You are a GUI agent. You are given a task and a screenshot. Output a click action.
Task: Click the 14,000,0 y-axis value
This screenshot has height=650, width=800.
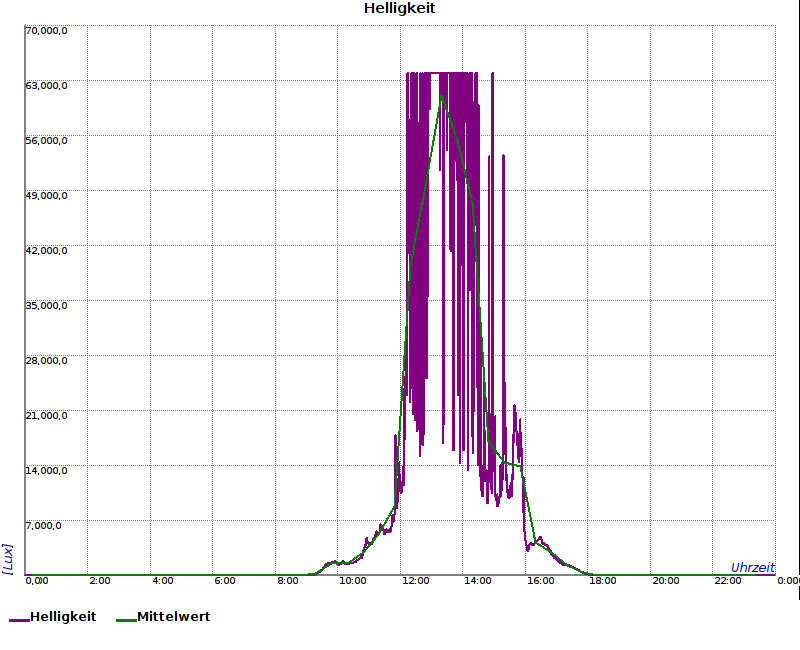(x=46, y=470)
